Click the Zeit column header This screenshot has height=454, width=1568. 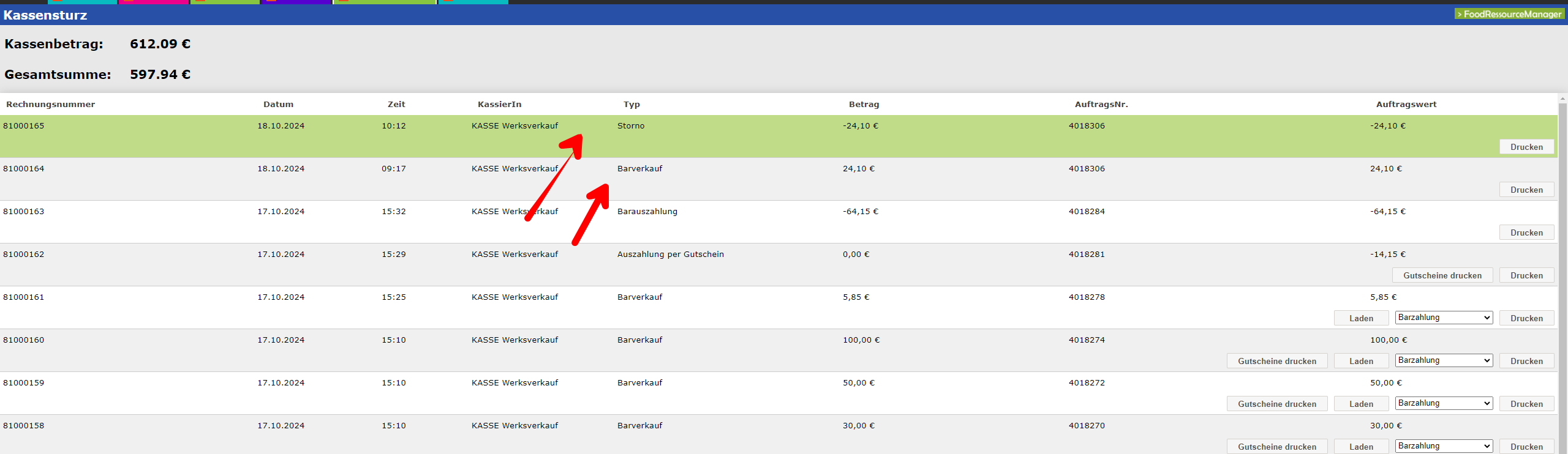coord(396,104)
